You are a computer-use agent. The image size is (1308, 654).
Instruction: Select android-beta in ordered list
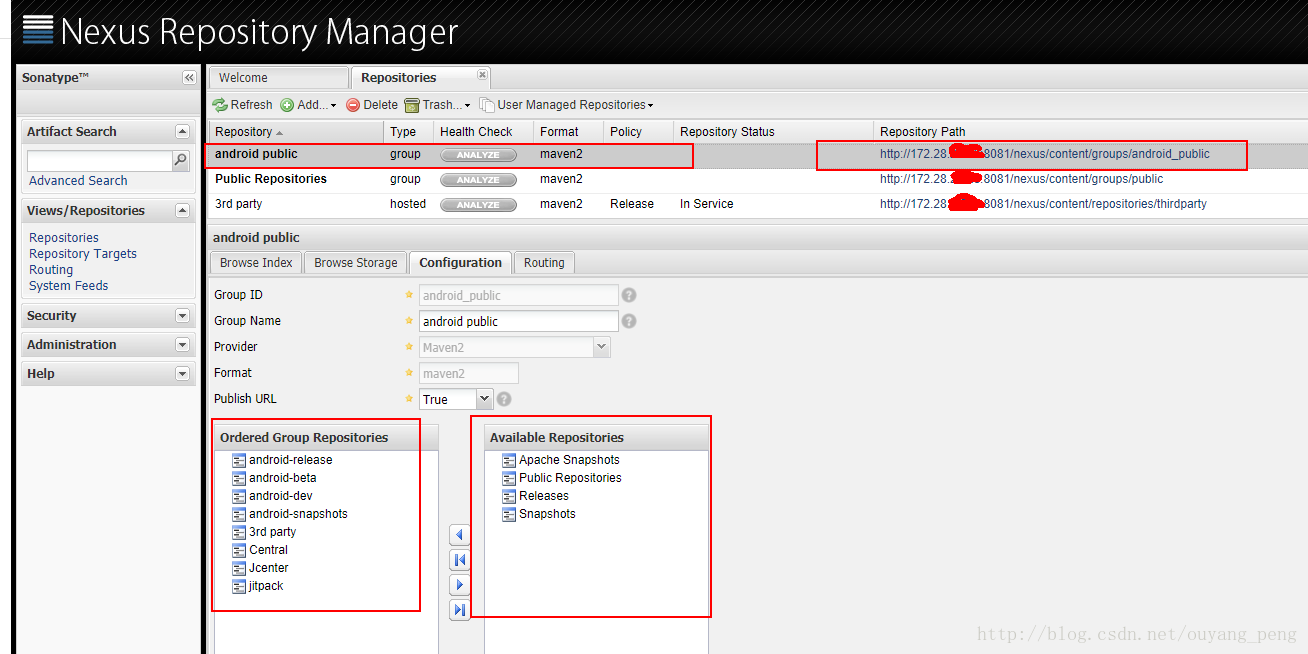[282, 478]
